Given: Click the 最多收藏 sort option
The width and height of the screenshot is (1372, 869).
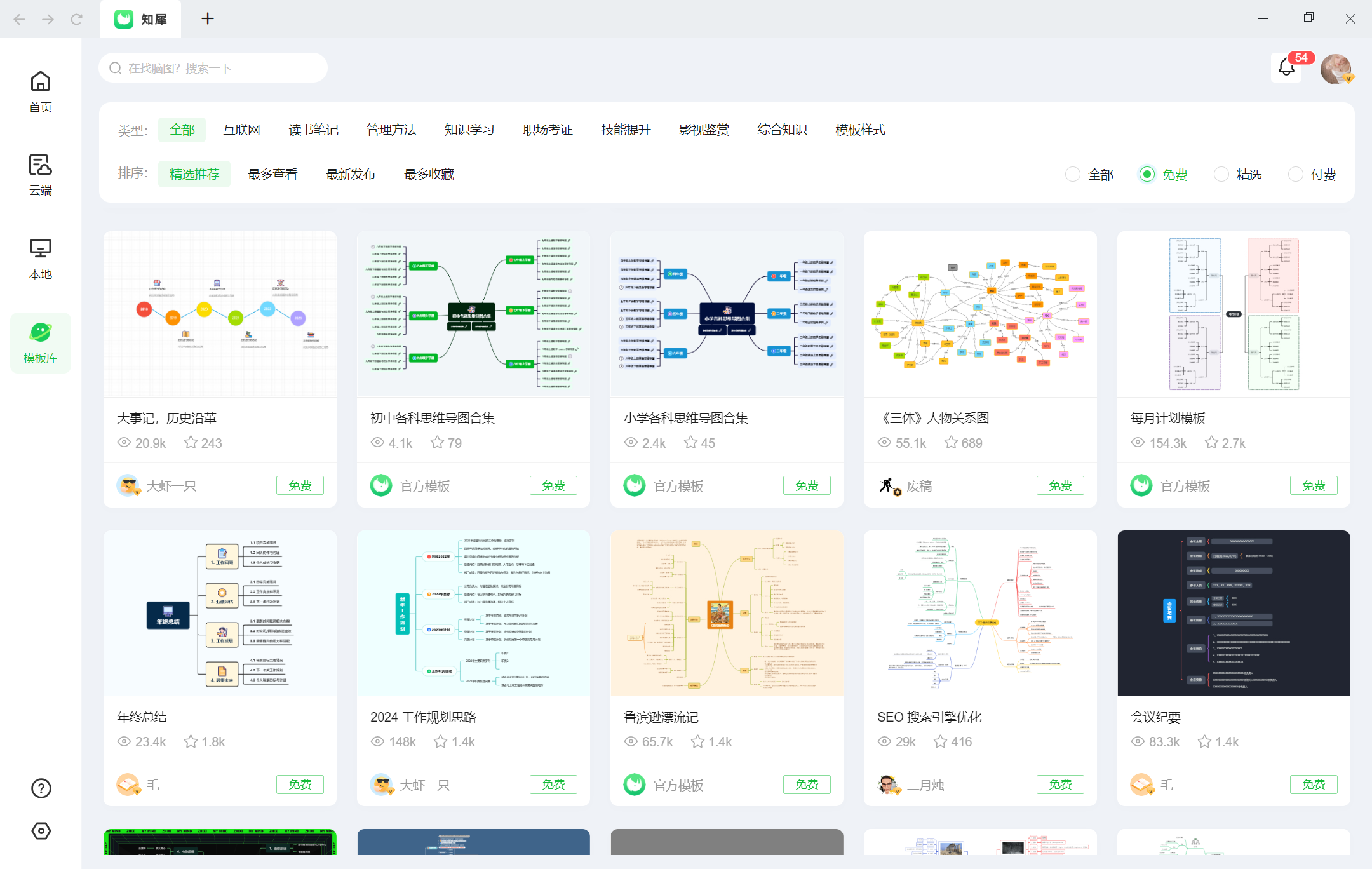Looking at the screenshot, I should [x=429, y=174].
